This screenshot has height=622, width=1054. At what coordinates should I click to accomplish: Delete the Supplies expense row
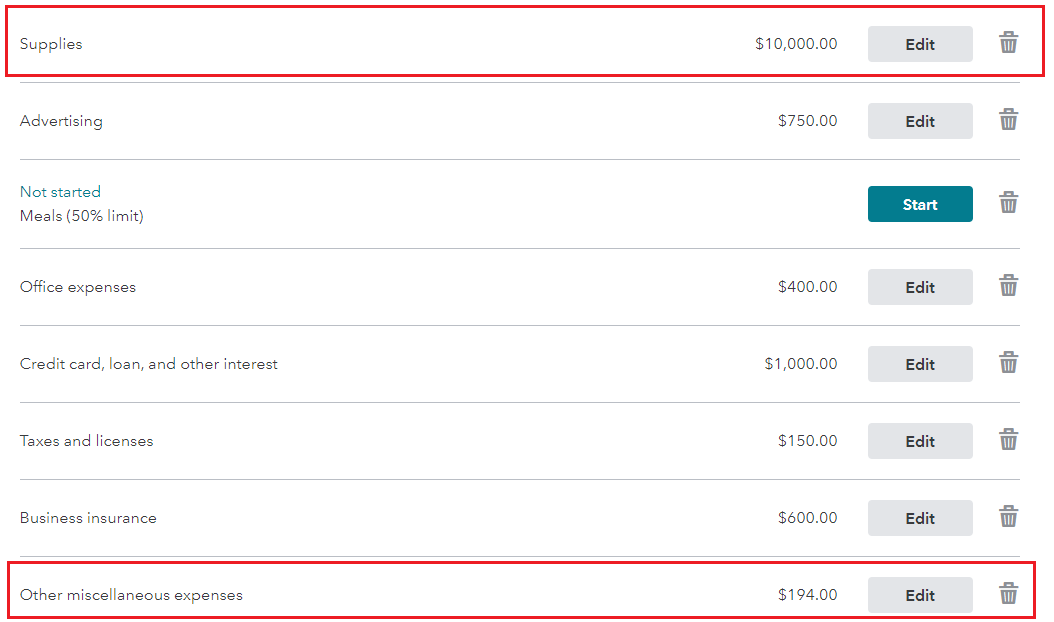(x=1008, y=42)
